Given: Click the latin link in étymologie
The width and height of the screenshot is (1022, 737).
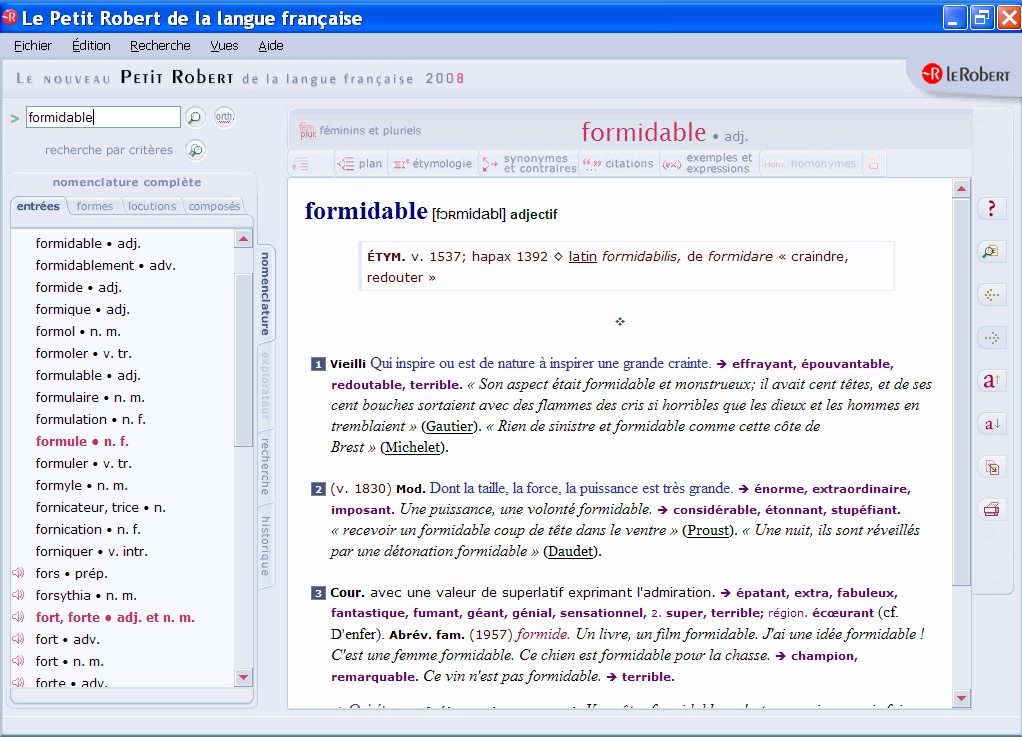Looking at the screenshot, I should tap(583, 257).
